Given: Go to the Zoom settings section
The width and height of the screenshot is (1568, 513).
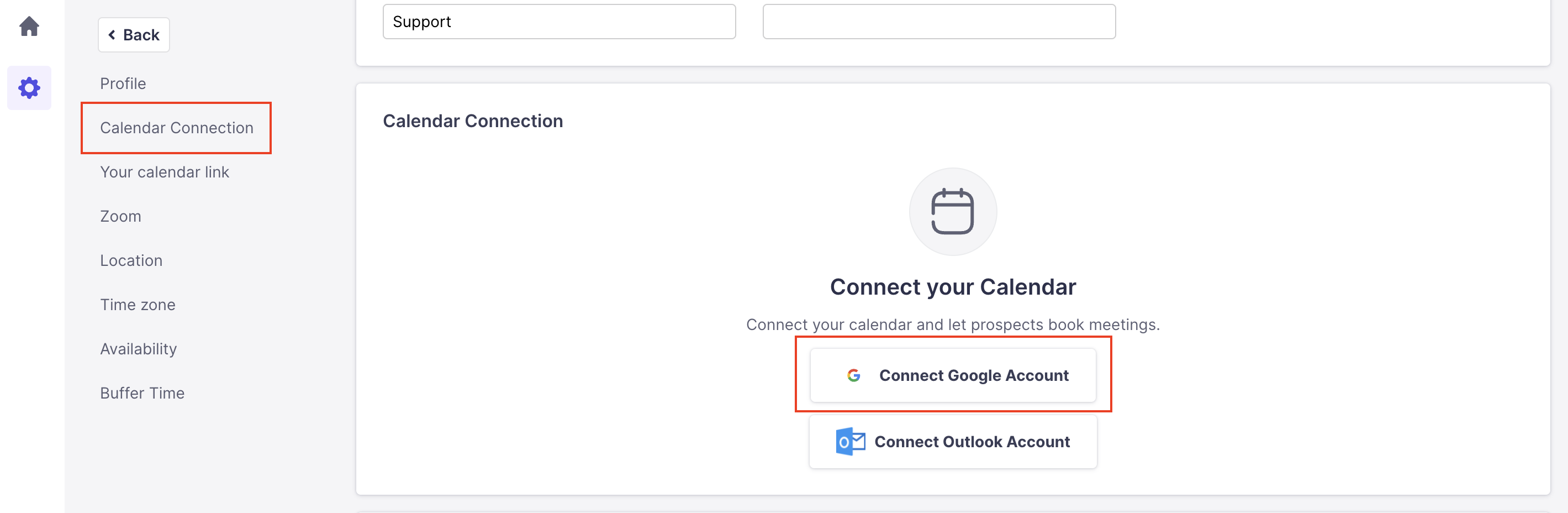Looking at the screenshot, I should tap(120, 216).
